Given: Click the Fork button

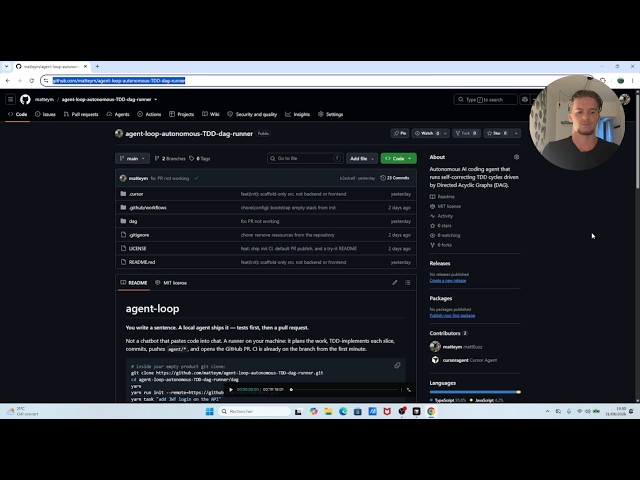Looking at the screenshot, I should click(x=466, y=133).
